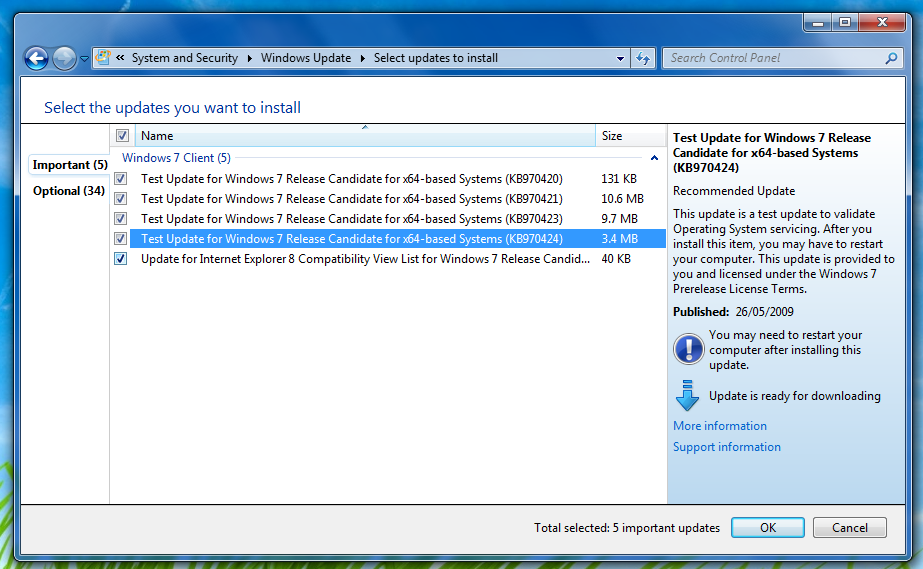
Task: Open the arrow after Windows Update breadcrumb
Action: (363, 58)
